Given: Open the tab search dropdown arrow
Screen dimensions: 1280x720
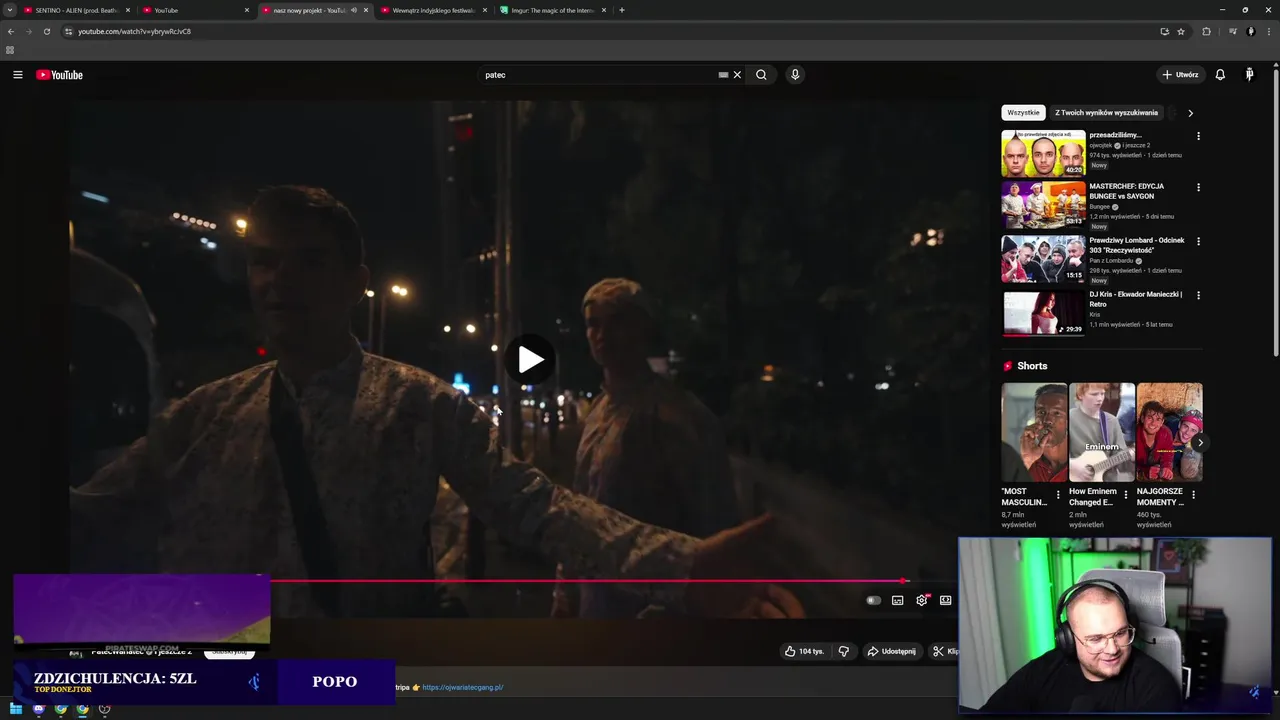Looking at the screenshot, I should pyautogui.click(x=11, y=10).
